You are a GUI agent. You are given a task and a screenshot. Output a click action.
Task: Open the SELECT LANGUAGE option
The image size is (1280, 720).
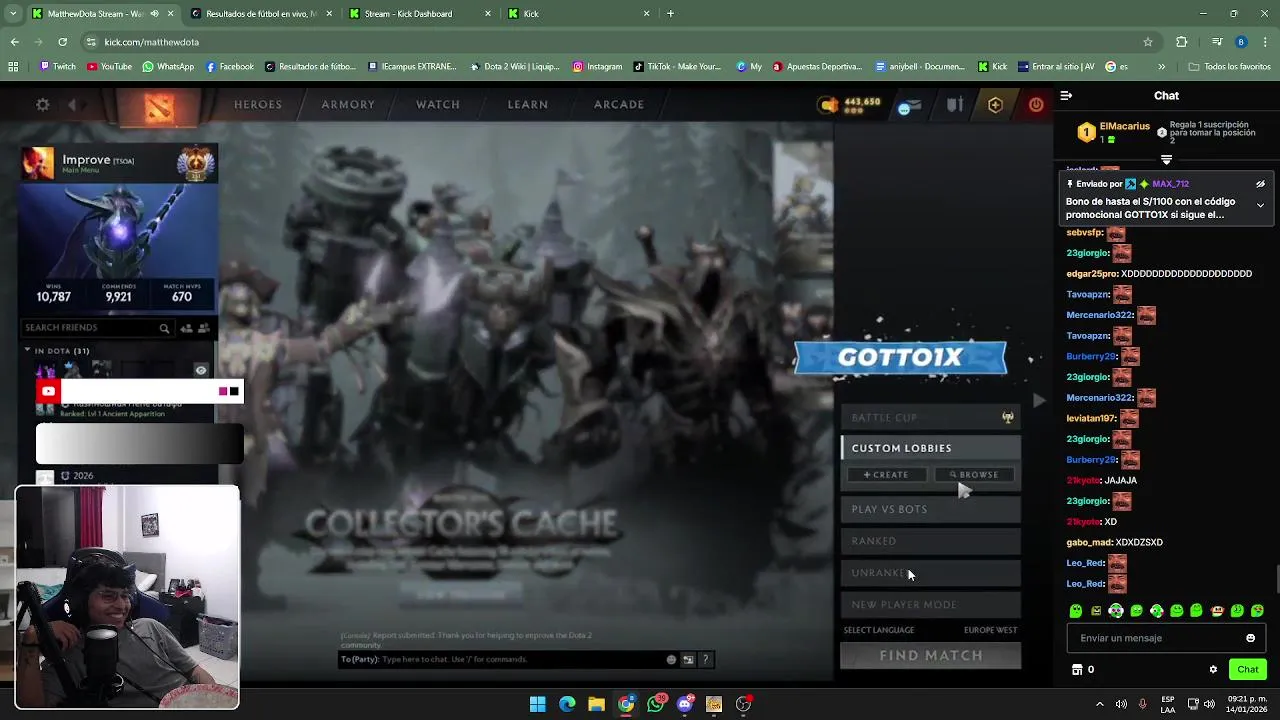879,630
